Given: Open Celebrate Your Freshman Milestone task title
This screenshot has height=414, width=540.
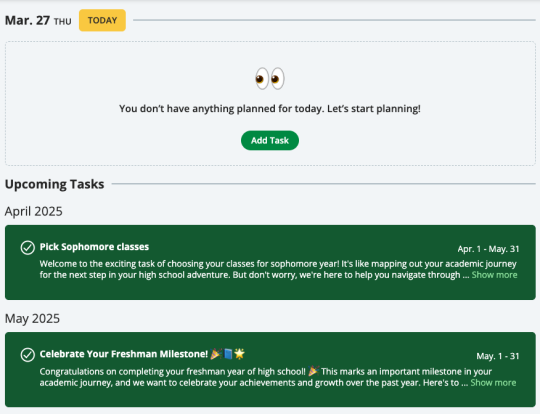Looking at the screenshot, I should (124, 354).
